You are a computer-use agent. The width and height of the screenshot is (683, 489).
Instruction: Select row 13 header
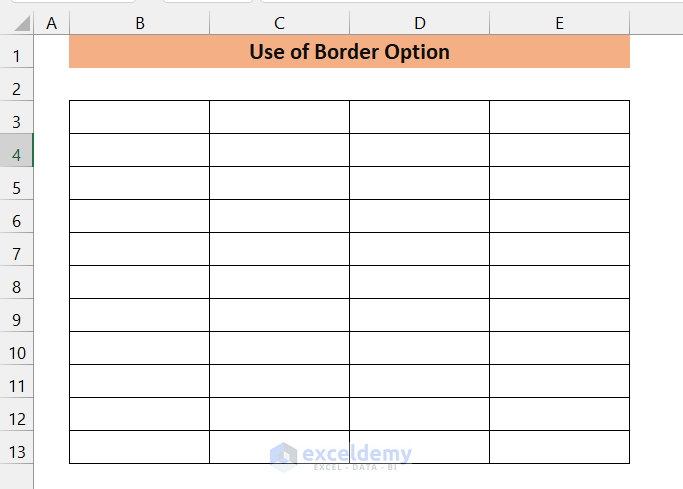tap(16, 452)
